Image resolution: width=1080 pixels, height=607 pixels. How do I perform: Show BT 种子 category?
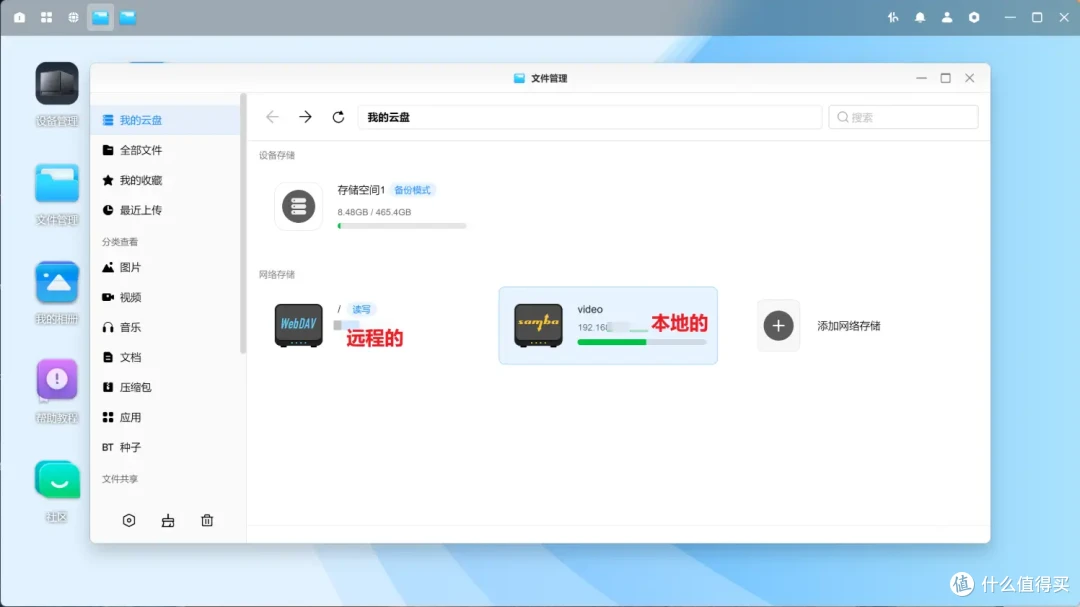[x=165, y=447]
